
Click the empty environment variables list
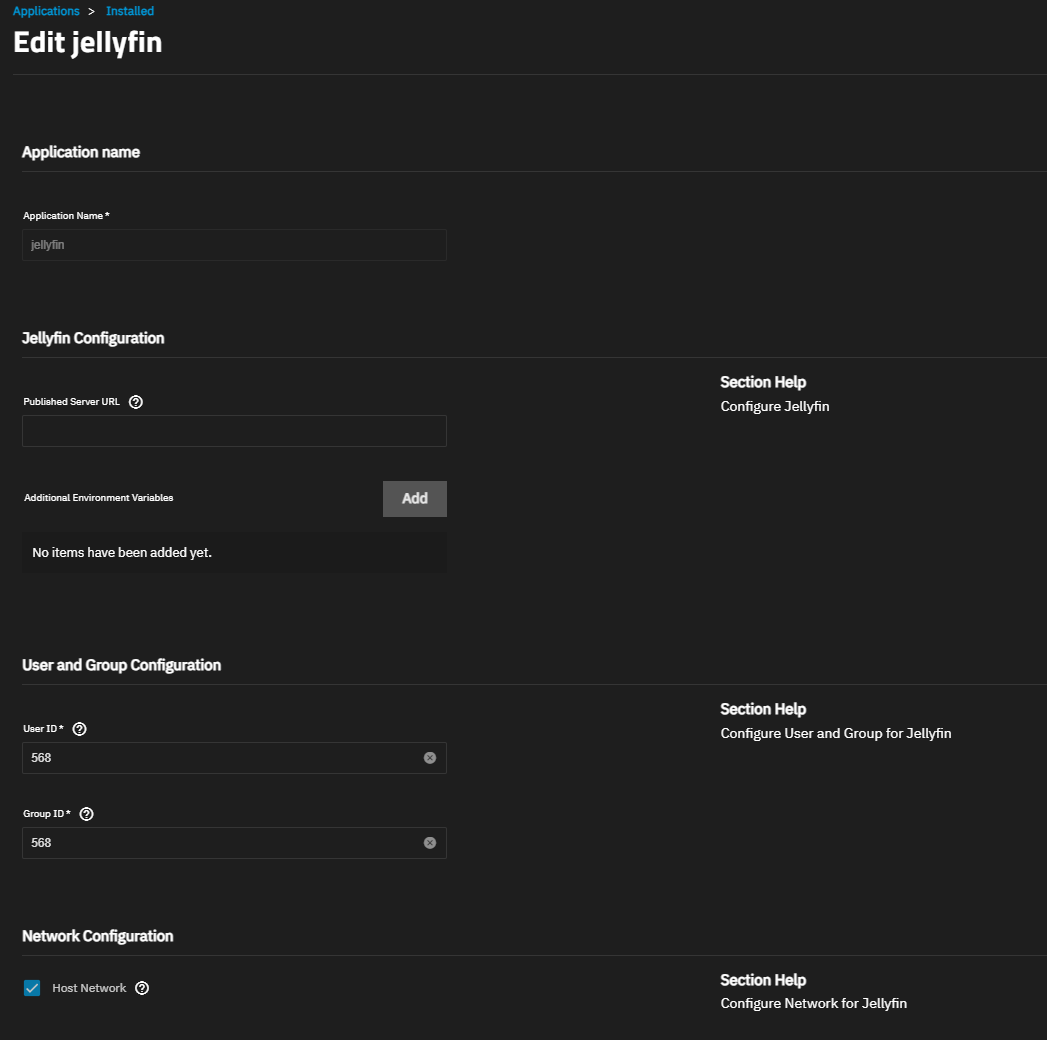(234, 552)
